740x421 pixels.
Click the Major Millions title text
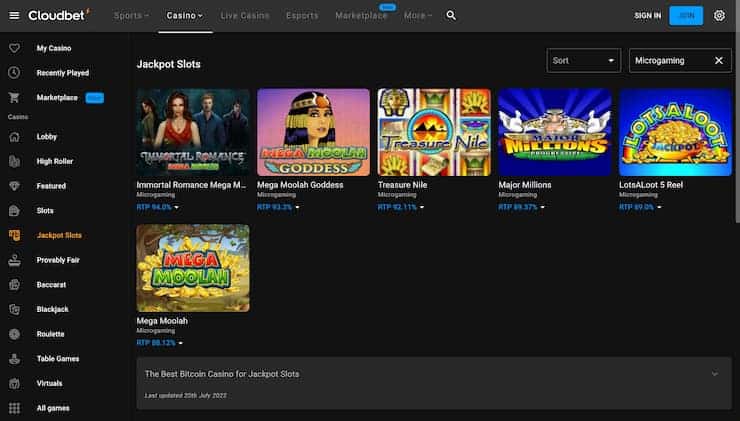pyautogui.click(x=525, y=185)
